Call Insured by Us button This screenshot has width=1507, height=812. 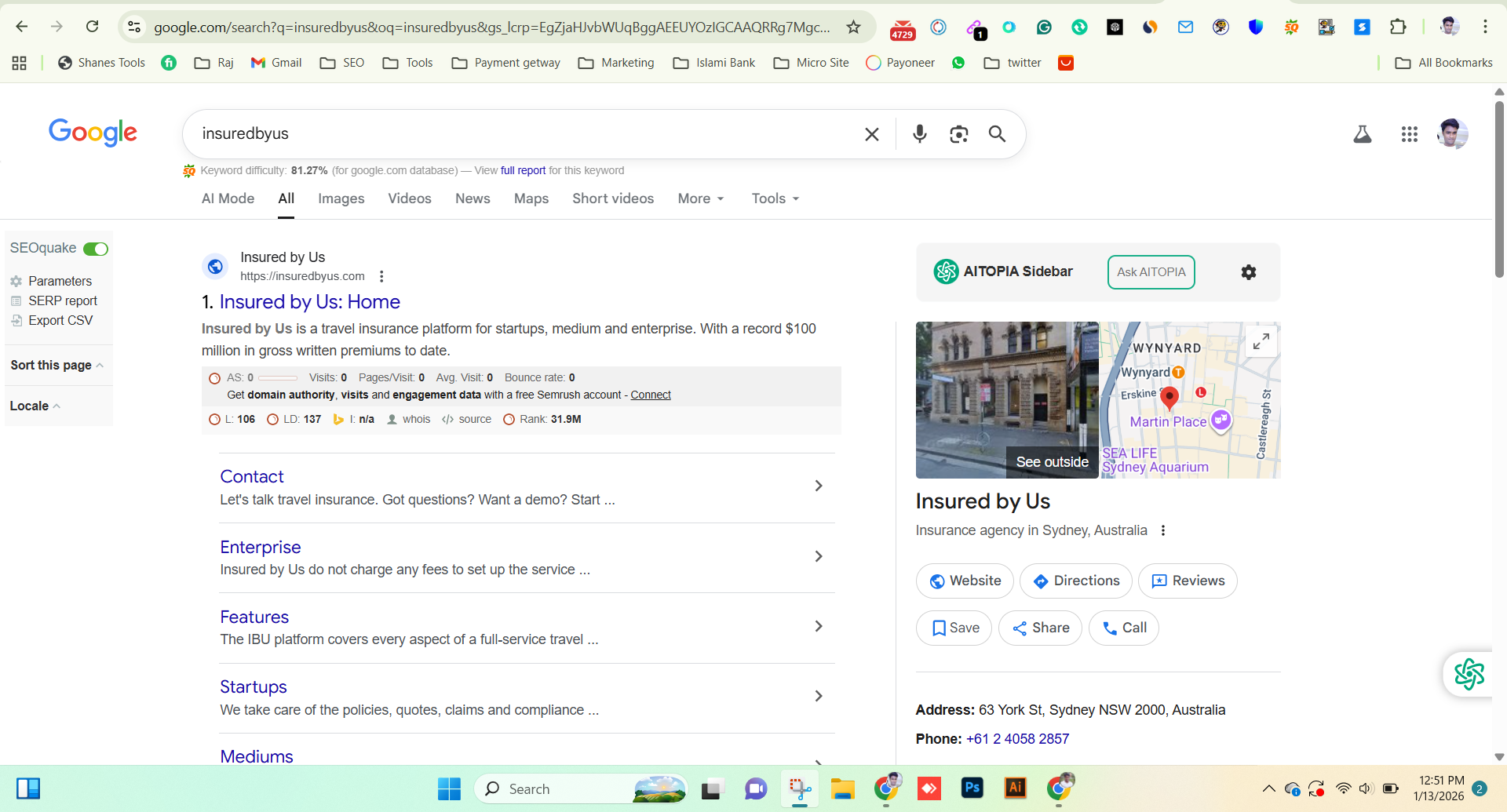[1124, 628]
